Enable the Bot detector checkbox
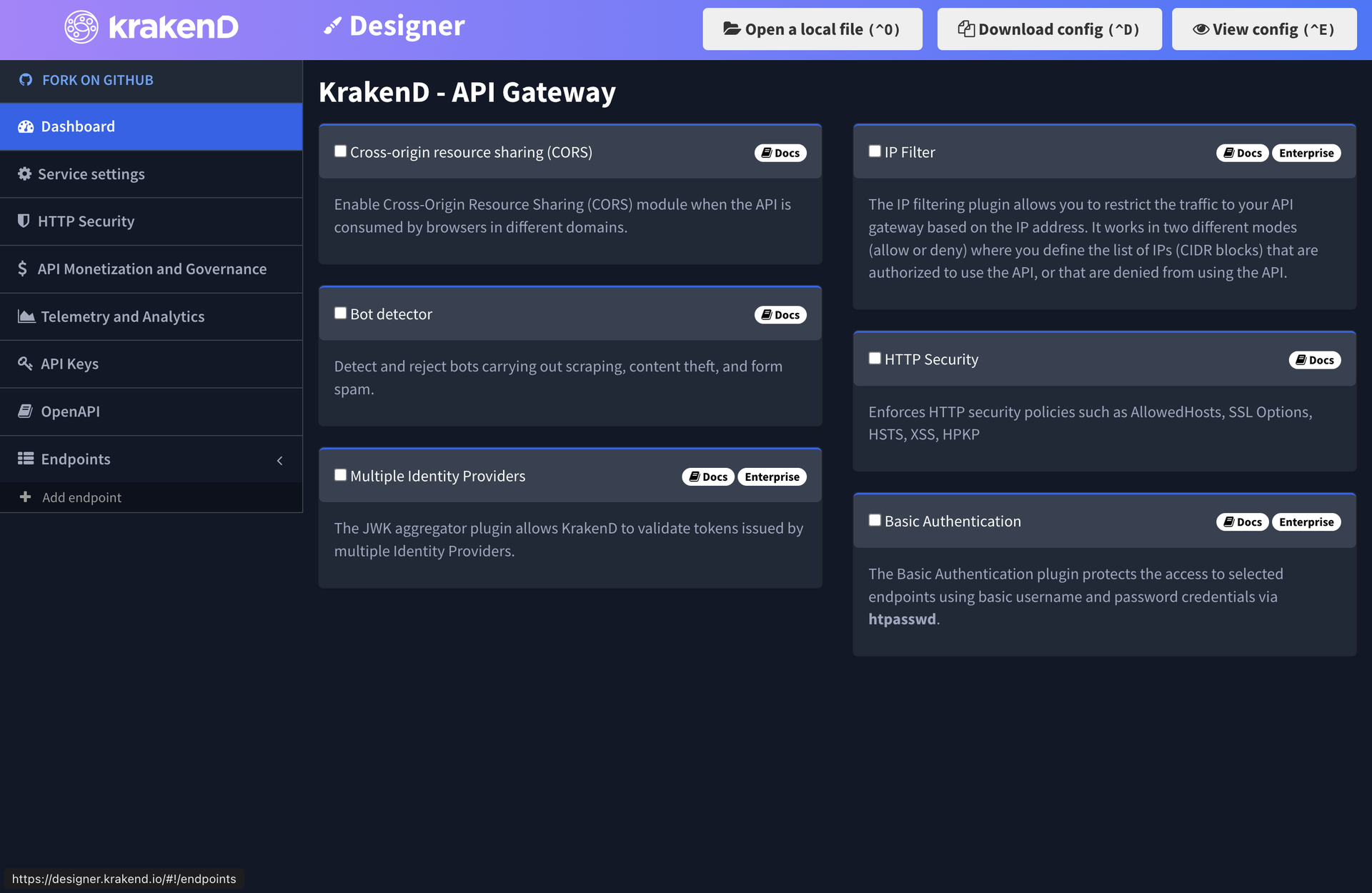This screenshot has height=893, width=1372. coord(341,314)
